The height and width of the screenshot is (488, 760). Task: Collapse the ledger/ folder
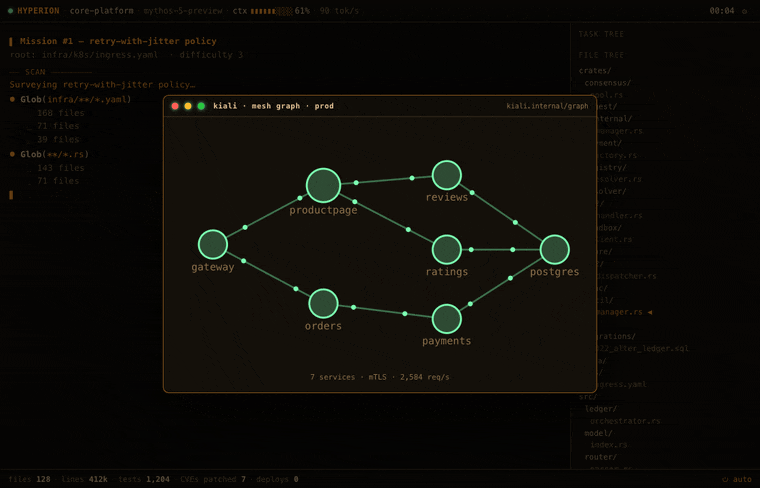click(601, 409)
